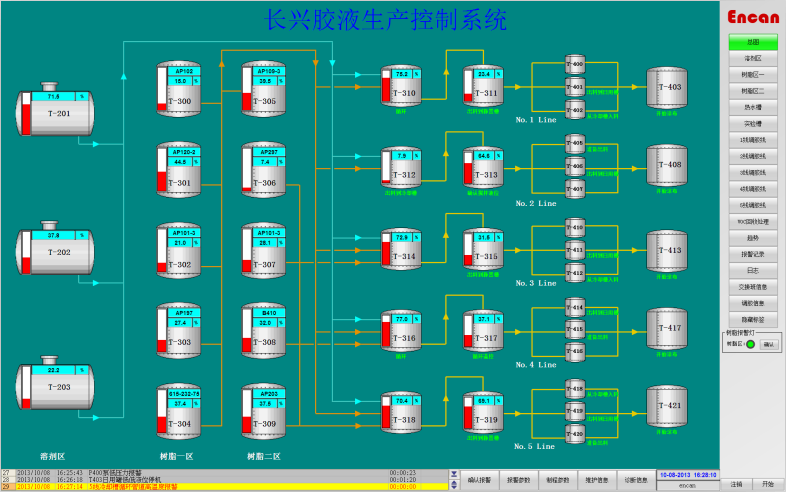This screenshot has width=786, height=492.
Task: Open the 1线调胶线 page
Action: coord(753,140)
